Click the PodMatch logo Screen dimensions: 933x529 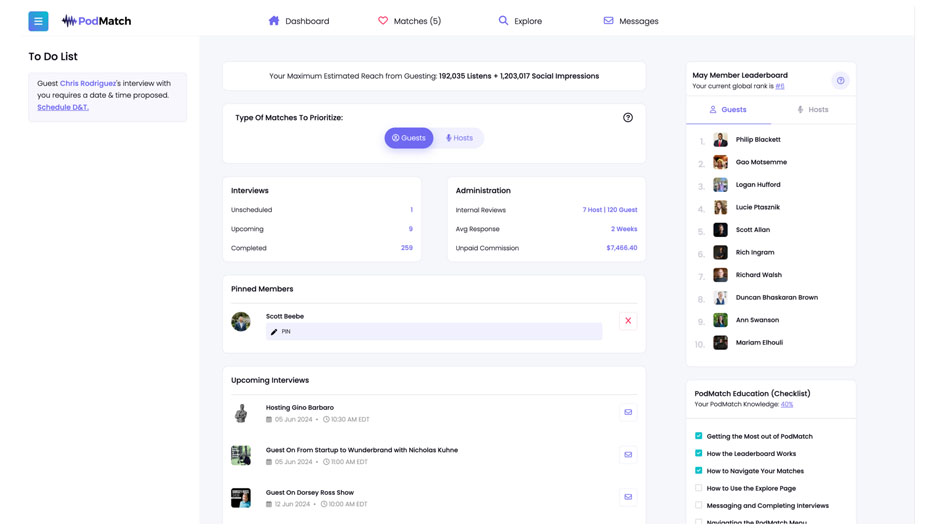97,21
